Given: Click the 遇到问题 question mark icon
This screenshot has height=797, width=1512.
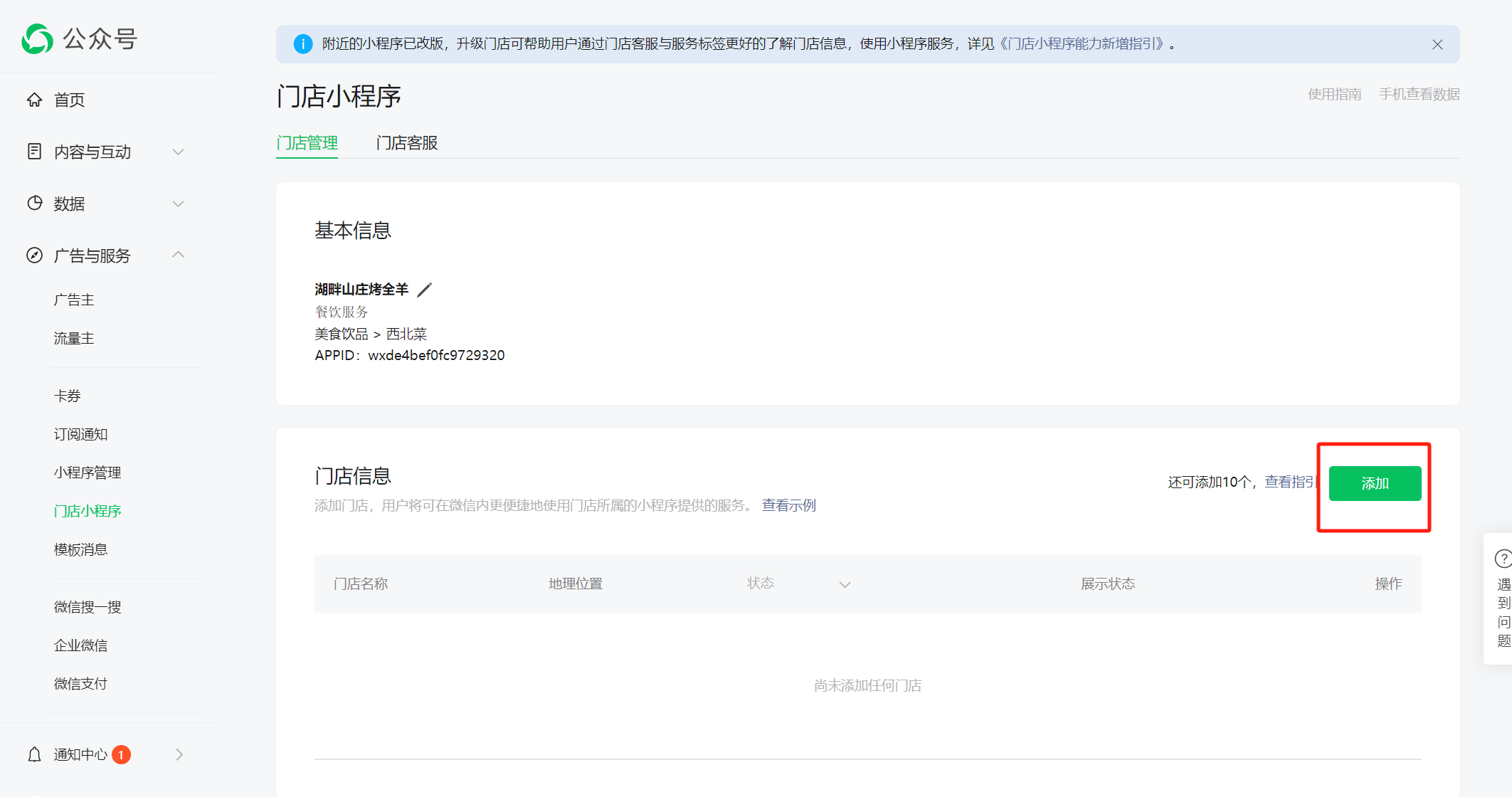Looking at the screenshot, I should coord(1503,559).
